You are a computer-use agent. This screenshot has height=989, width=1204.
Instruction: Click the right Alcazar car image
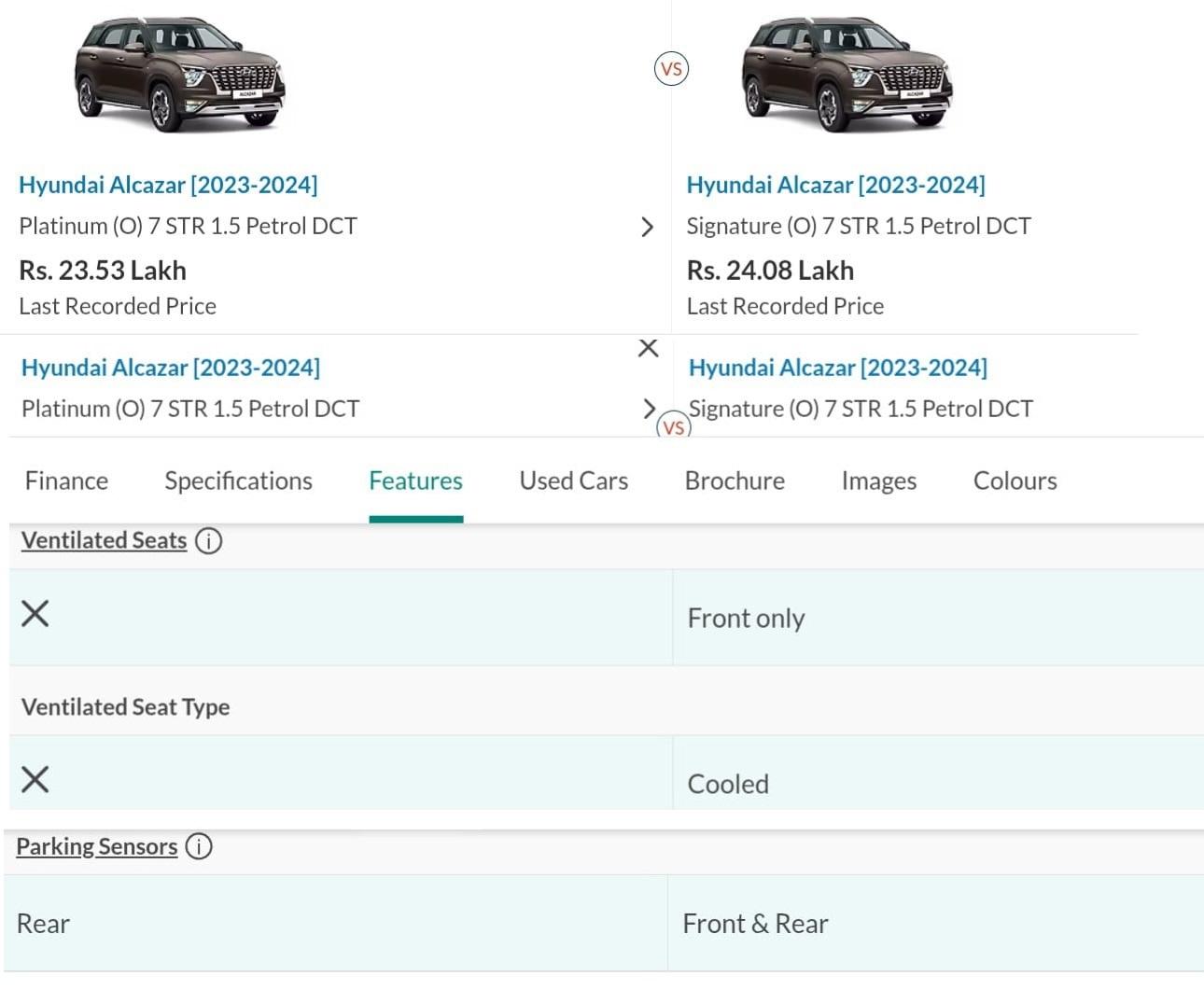pyautogui.click(x=847, y=75)
